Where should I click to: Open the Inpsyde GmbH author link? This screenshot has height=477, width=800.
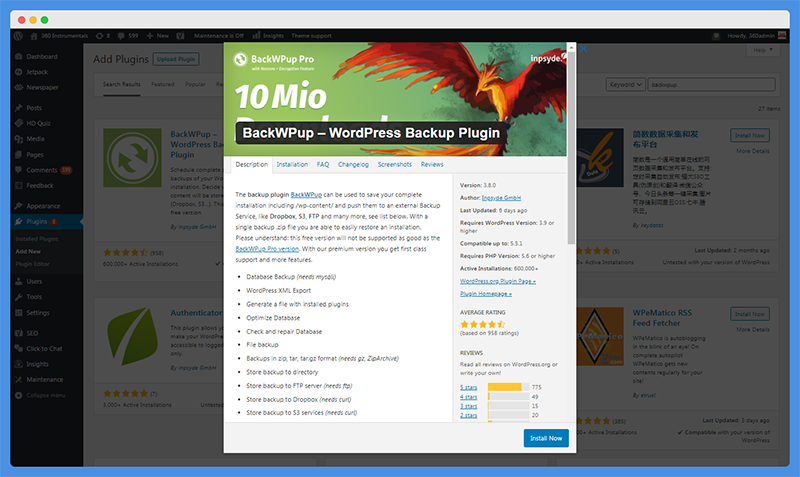pyautogui.click(x=501, y=198)
